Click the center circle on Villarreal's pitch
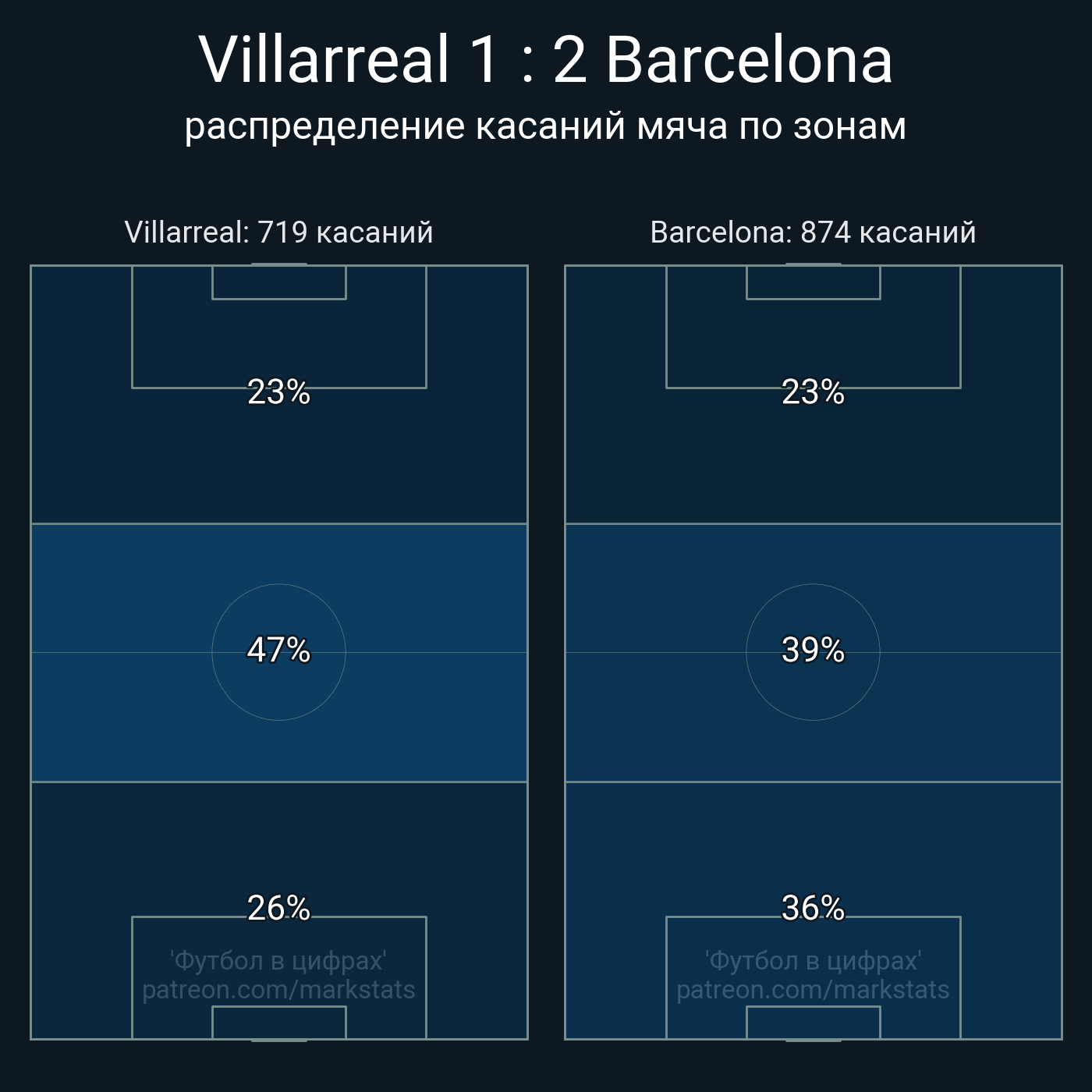The height and width of the screenshot is (1092, 1092). pyautogui.click(x=278, y=652)
